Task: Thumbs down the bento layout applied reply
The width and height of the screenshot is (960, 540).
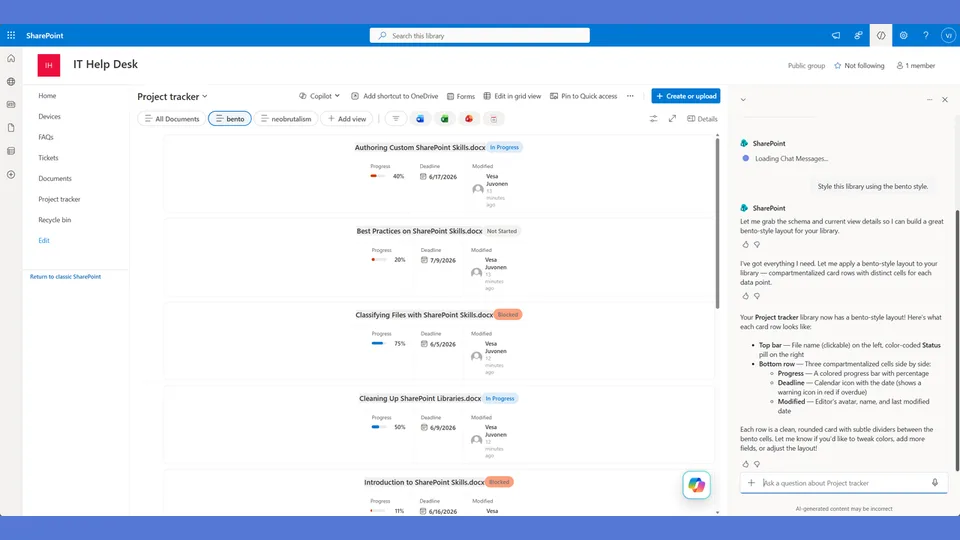Action: [757, 296]
